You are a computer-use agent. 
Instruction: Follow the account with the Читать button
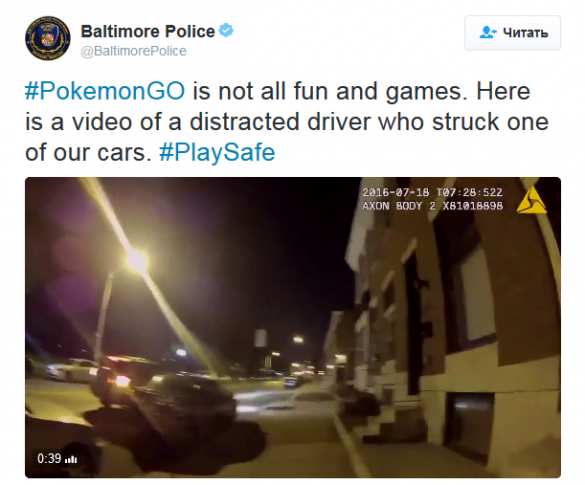pos(512,33)
